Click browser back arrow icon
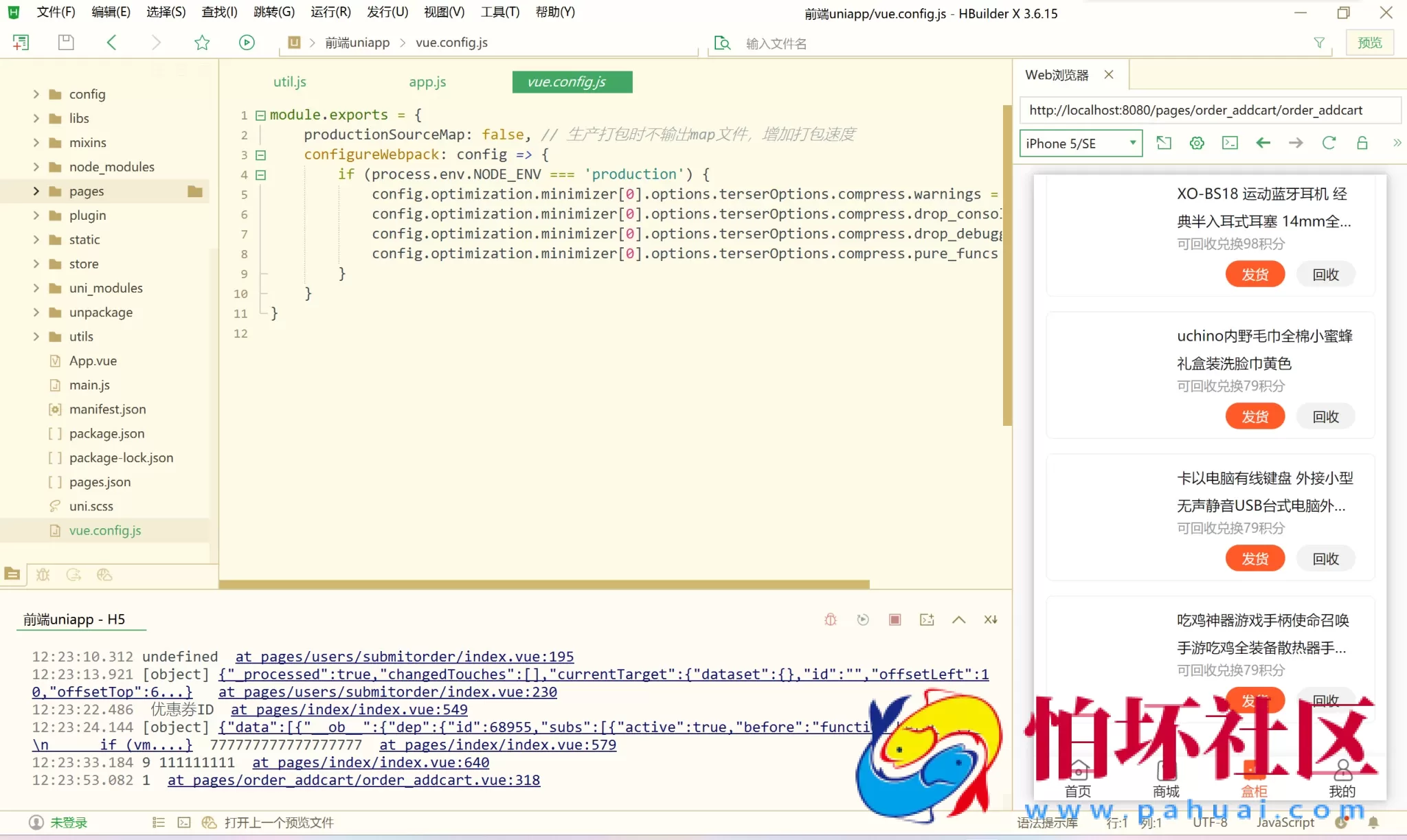 tap(1263, 143)
